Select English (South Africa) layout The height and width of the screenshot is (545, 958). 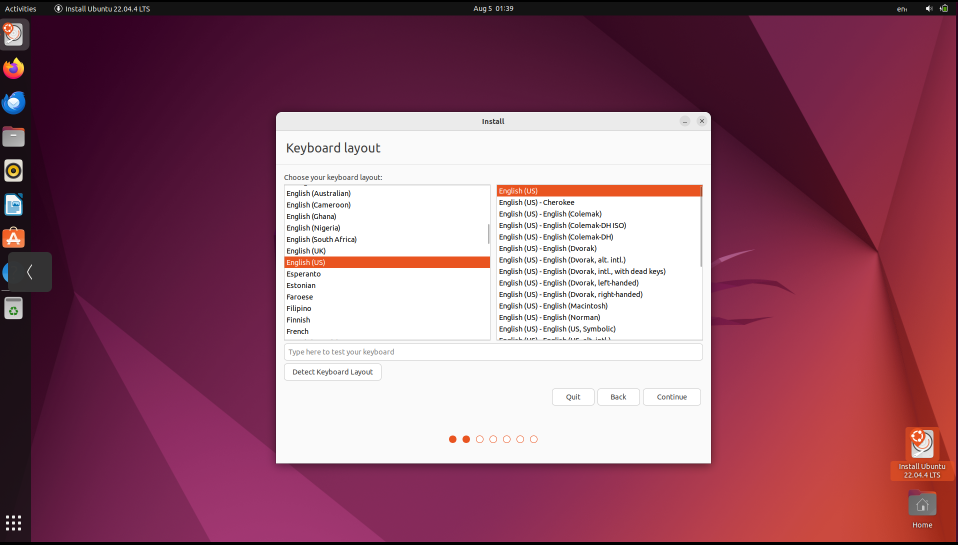(387, 240)
